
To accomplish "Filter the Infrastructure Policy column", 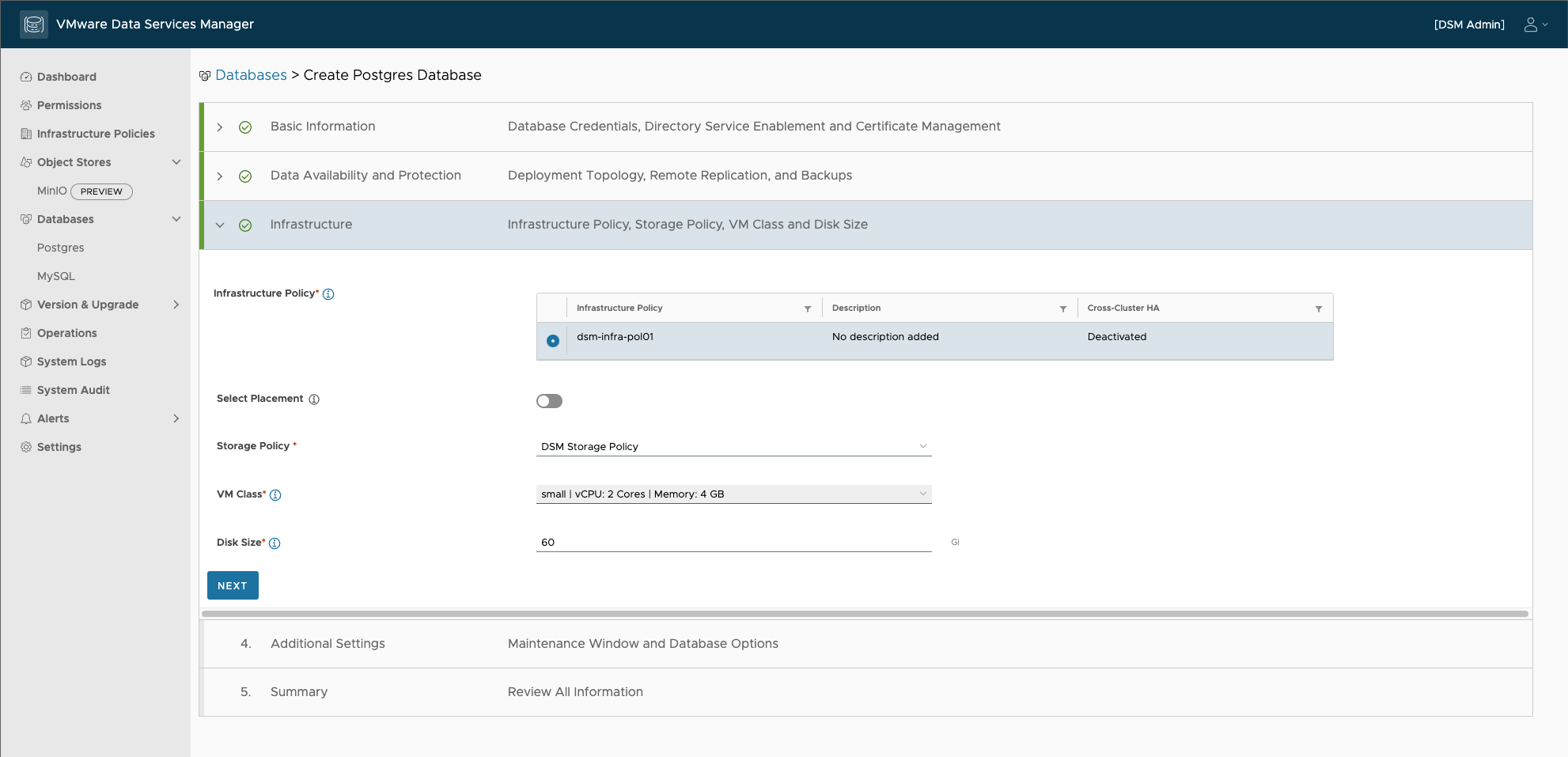I will pyautogui.click(x=807, y=308).
